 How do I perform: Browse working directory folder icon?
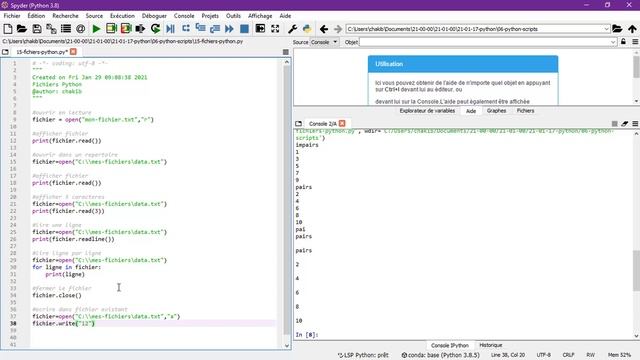pyautogui.click(x=617, y=29)
